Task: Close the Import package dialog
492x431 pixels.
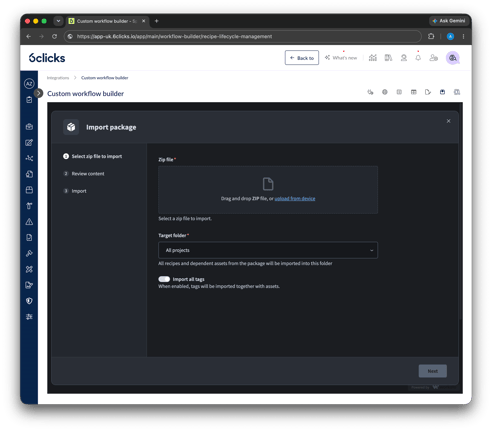Action: click(448, 121)
